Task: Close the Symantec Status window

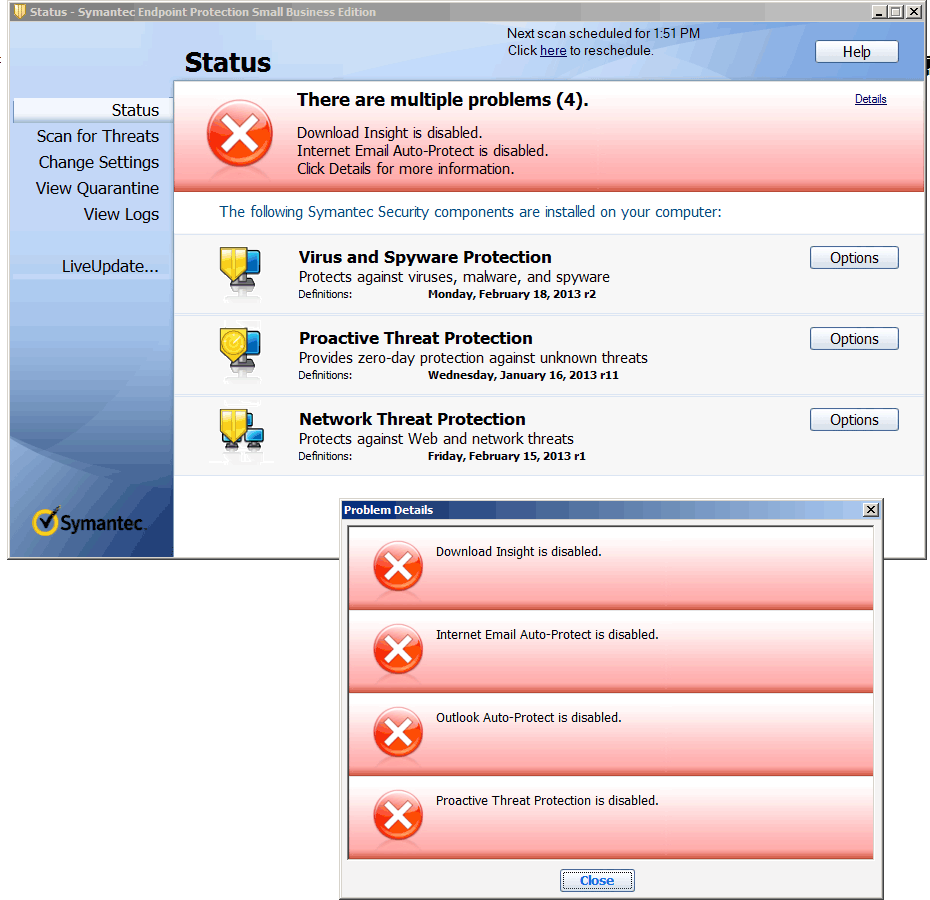Action: tap(914, 11)
